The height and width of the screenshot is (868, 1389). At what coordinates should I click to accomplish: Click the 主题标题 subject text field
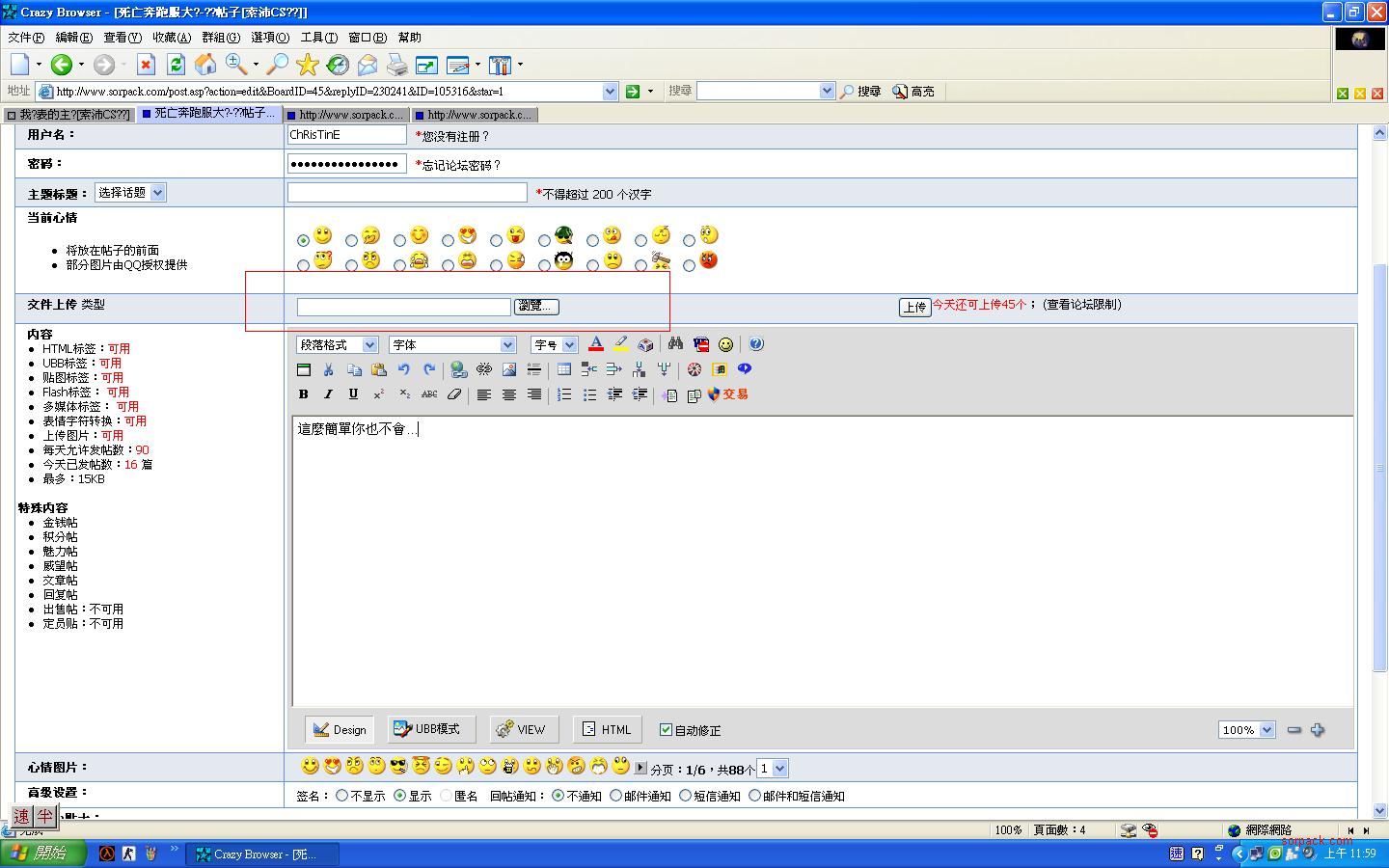(x=407, y=193)
